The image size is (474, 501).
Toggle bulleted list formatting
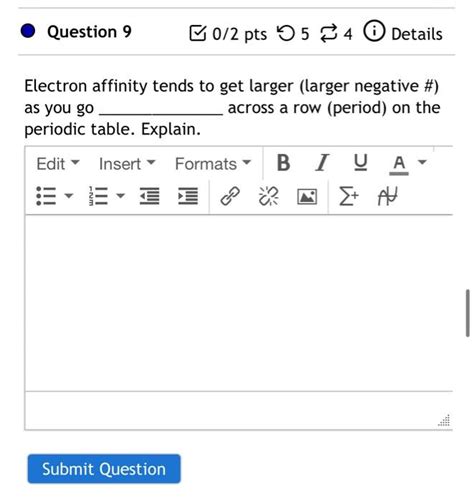pos(46,196)
